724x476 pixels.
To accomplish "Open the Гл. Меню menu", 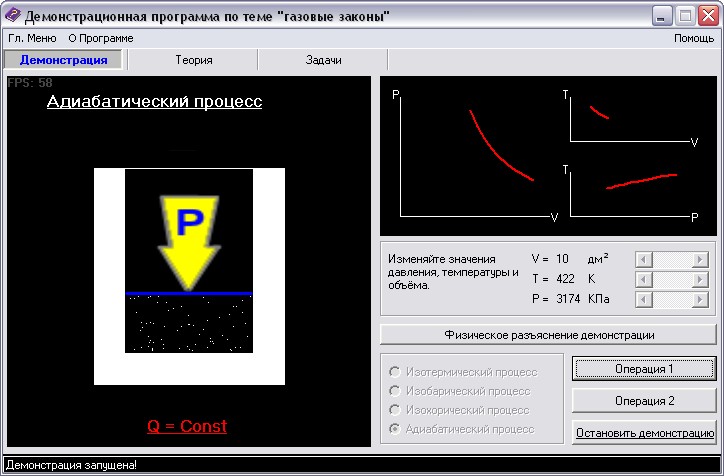I will (32, 38).
